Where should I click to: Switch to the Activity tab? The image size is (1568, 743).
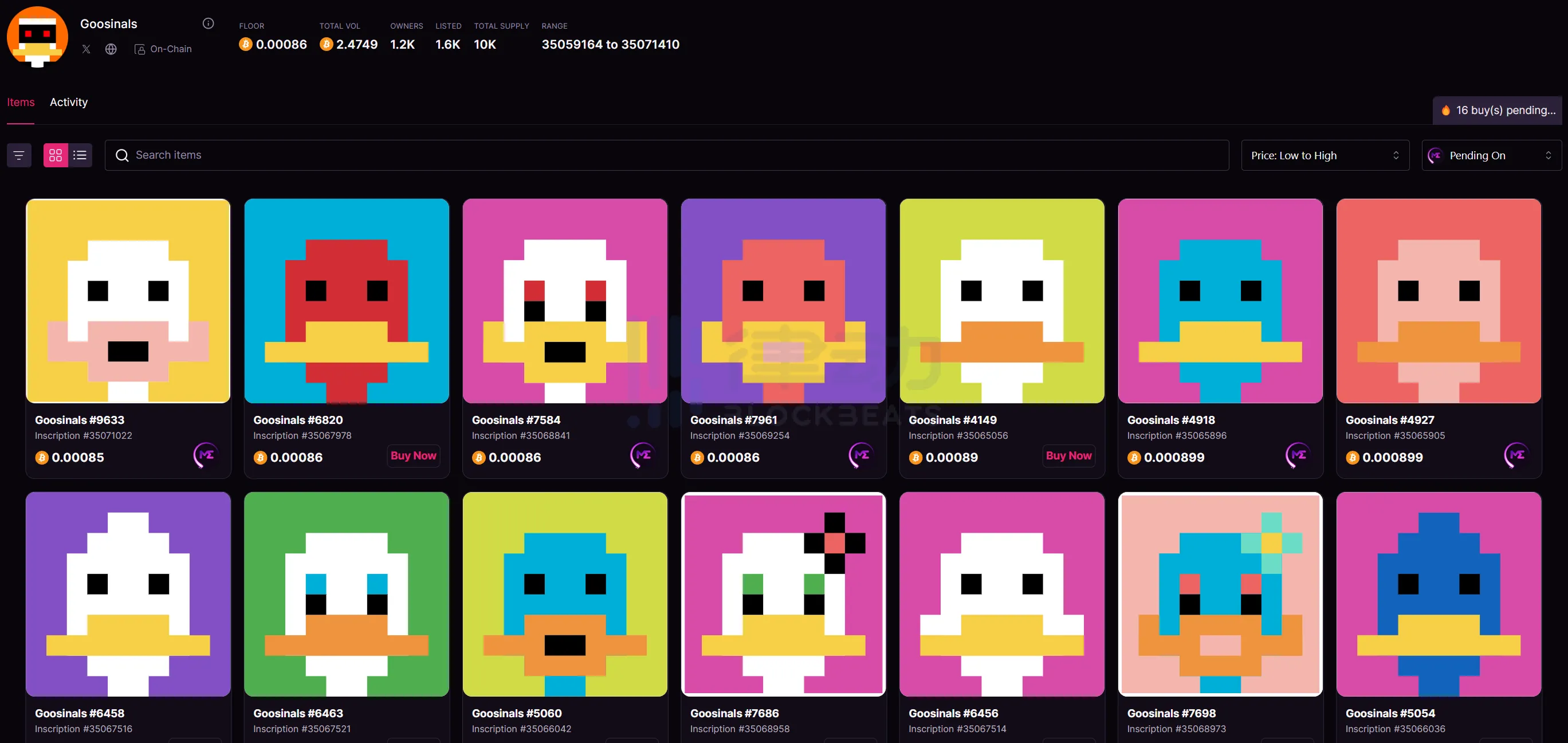(x=69, y=102)
